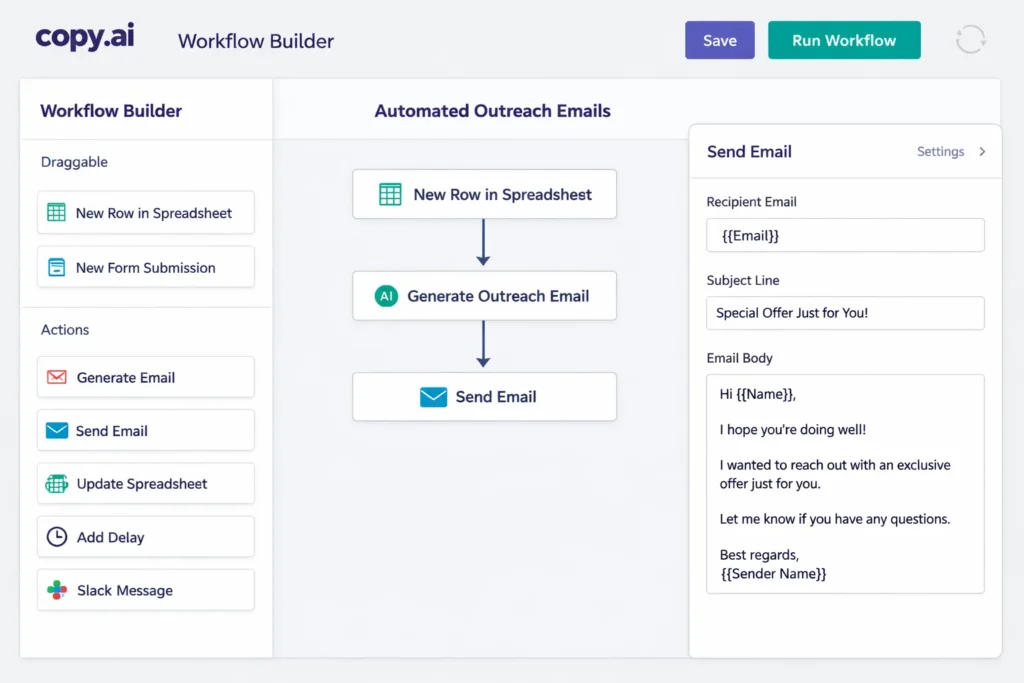
Task: Select the Send Email node on the canvas
Action: point(484,396)
